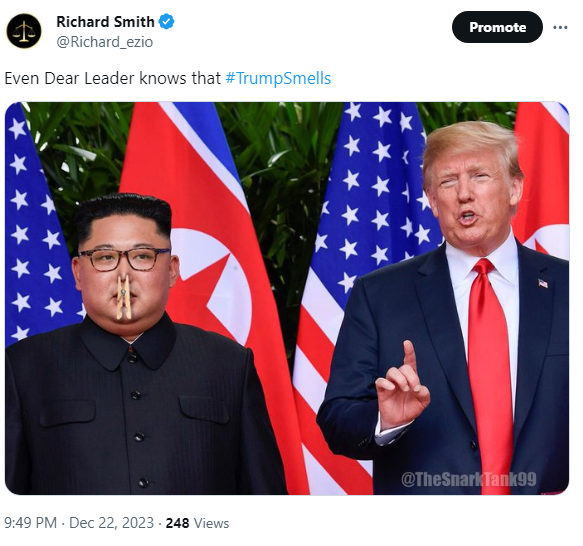Screen dimensions: 583x546
Task: Click the Promote button
Action: (x=497, y=27)
